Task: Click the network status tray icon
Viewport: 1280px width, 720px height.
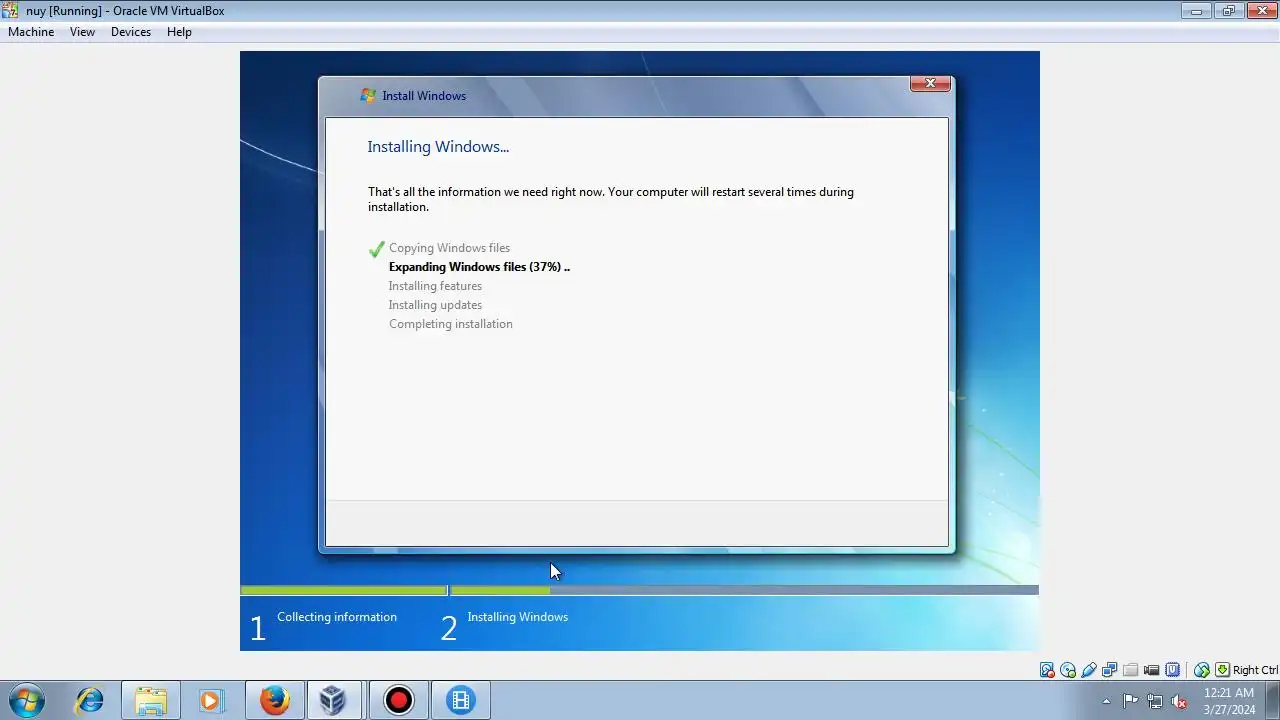Action: pos(1155,701)
